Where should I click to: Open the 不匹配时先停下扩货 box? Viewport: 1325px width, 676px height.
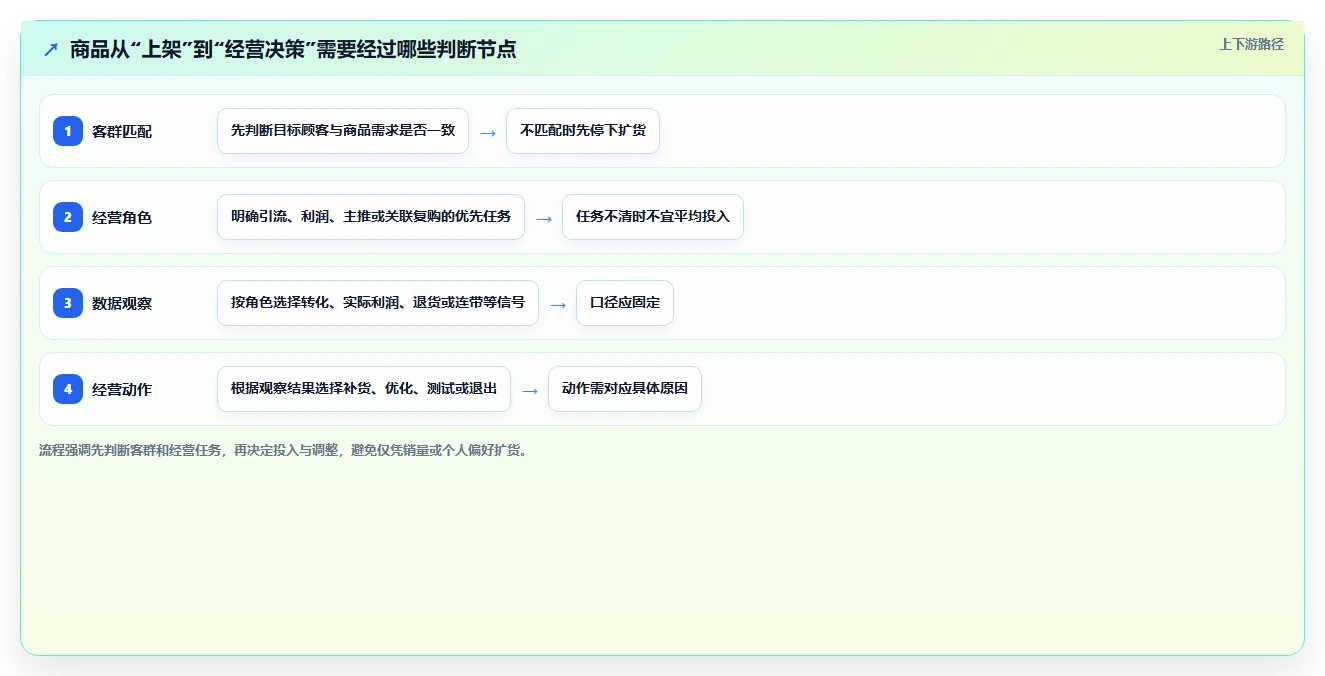click(583, 131)
